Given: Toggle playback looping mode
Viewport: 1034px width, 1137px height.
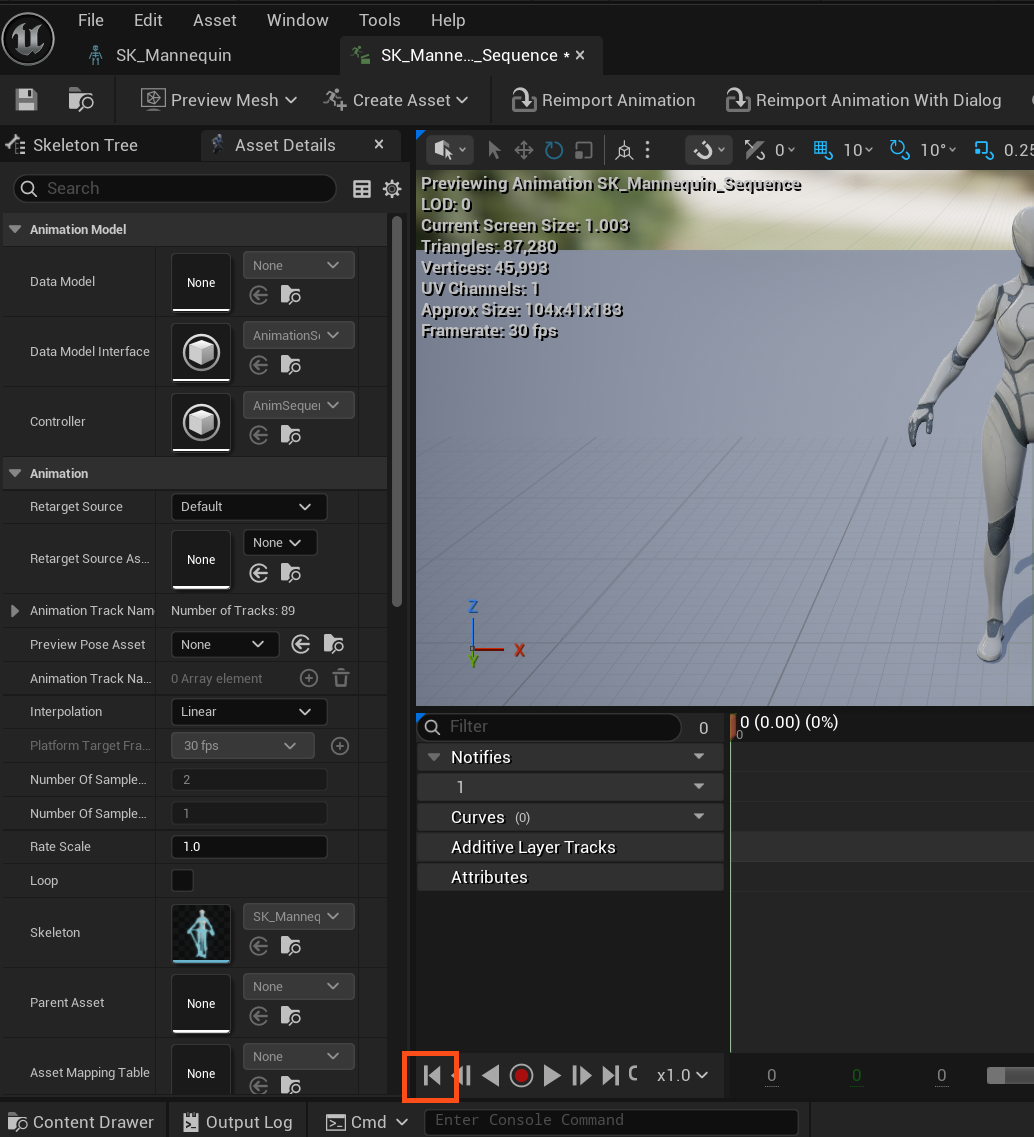Looking at the screenshot, I should [x=633, y=1073].
